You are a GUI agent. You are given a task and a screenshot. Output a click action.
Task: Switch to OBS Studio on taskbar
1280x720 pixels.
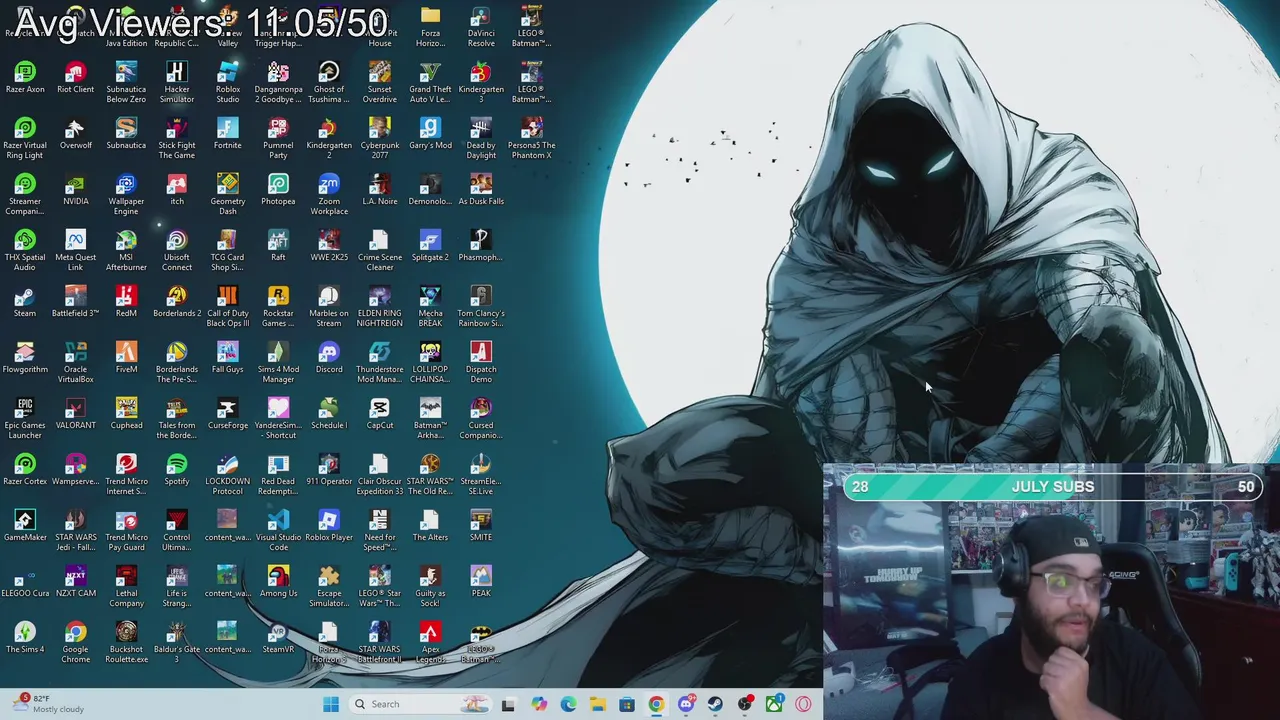745,704
